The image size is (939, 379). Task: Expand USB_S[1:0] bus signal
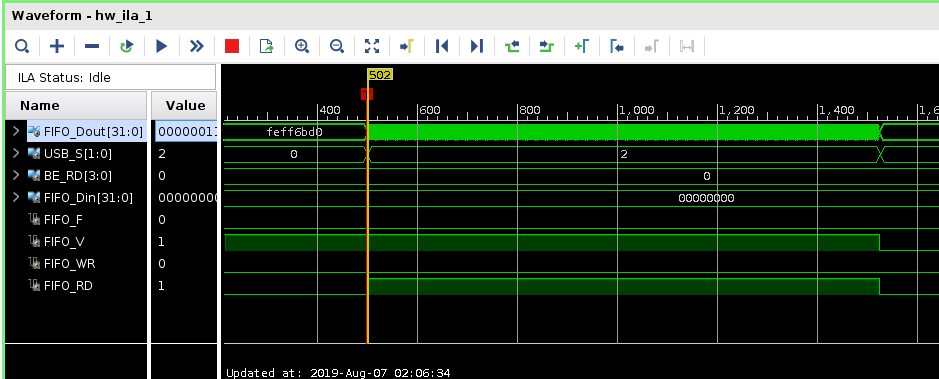[x=16, y=154]
